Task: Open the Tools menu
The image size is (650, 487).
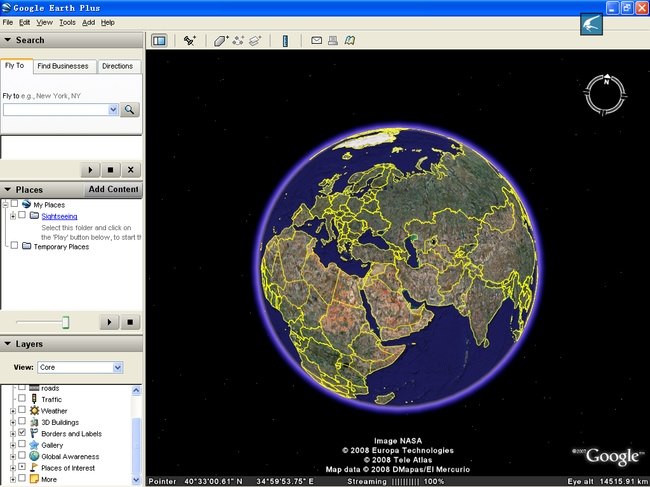Action: click(x=67, y=22)
